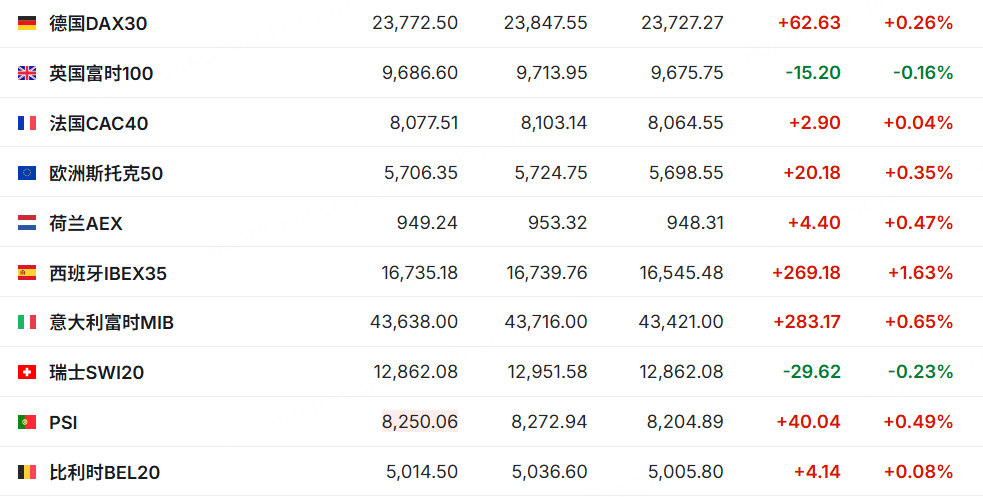Image resolution: width=983 pixels, height=497 pixels.
Task: Open the 欧洲斯托克50 index link
Action: click(x=106, y=173)
